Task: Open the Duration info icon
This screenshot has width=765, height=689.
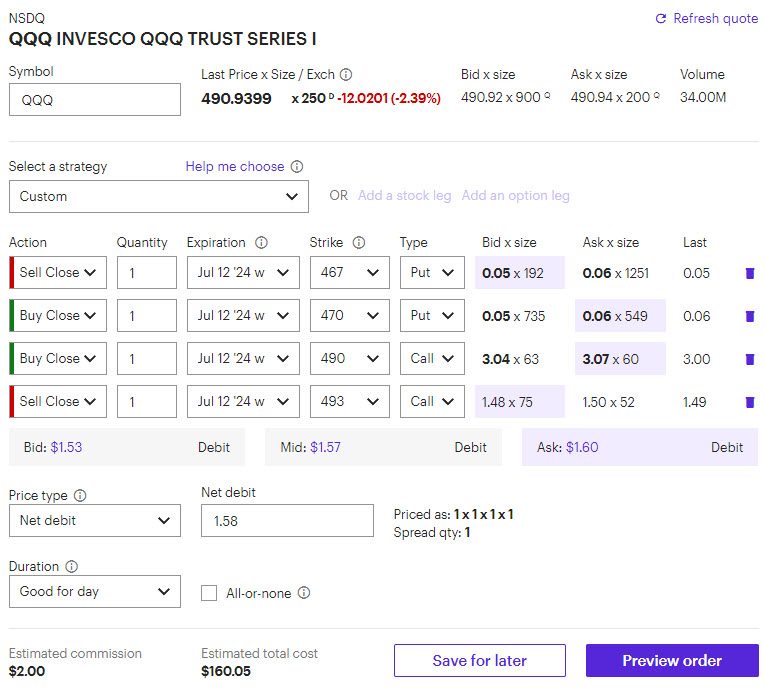Action: [72, 567]
